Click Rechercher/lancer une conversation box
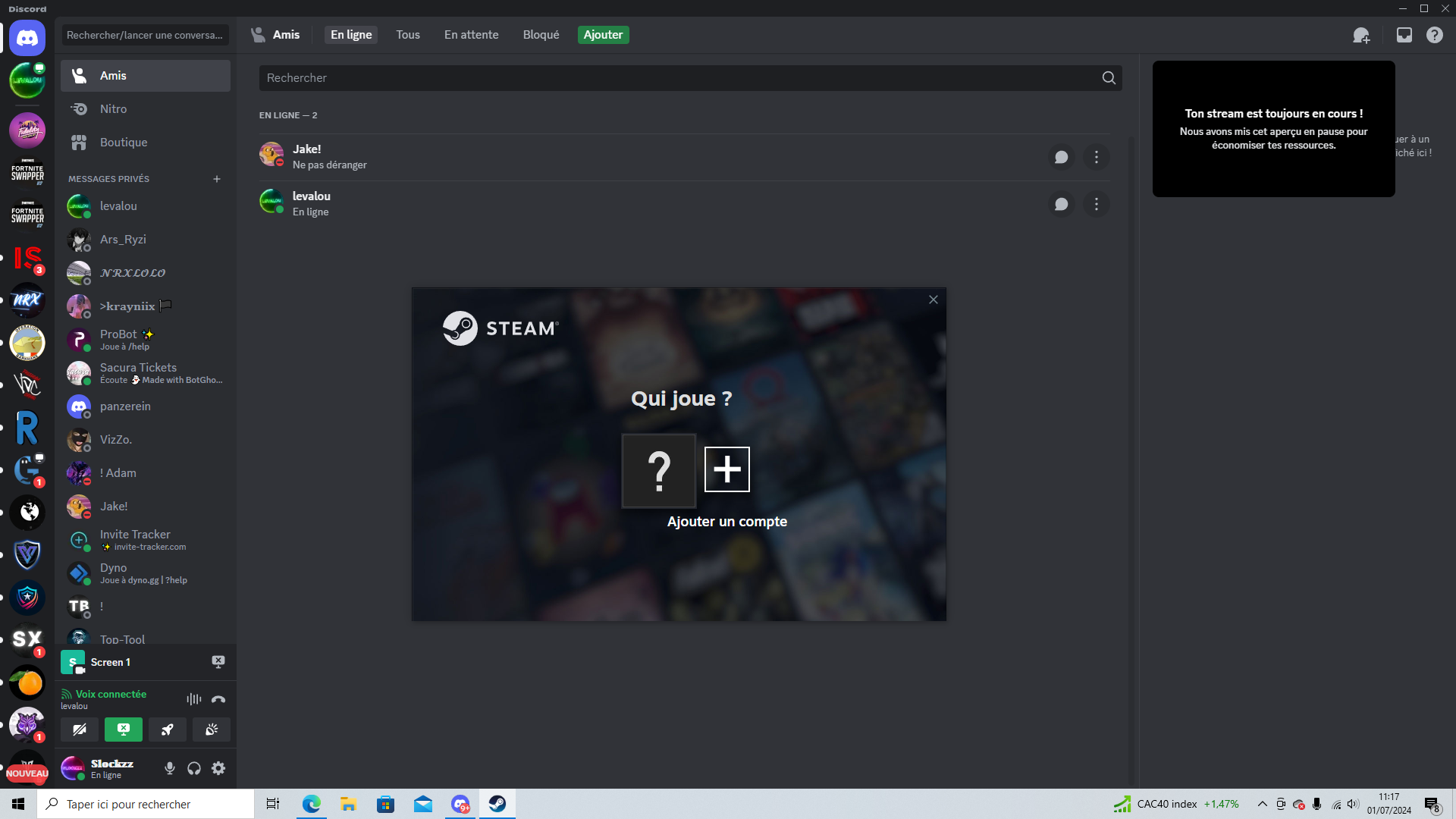This screenshot has height=819, width=1456. point(145,35)
